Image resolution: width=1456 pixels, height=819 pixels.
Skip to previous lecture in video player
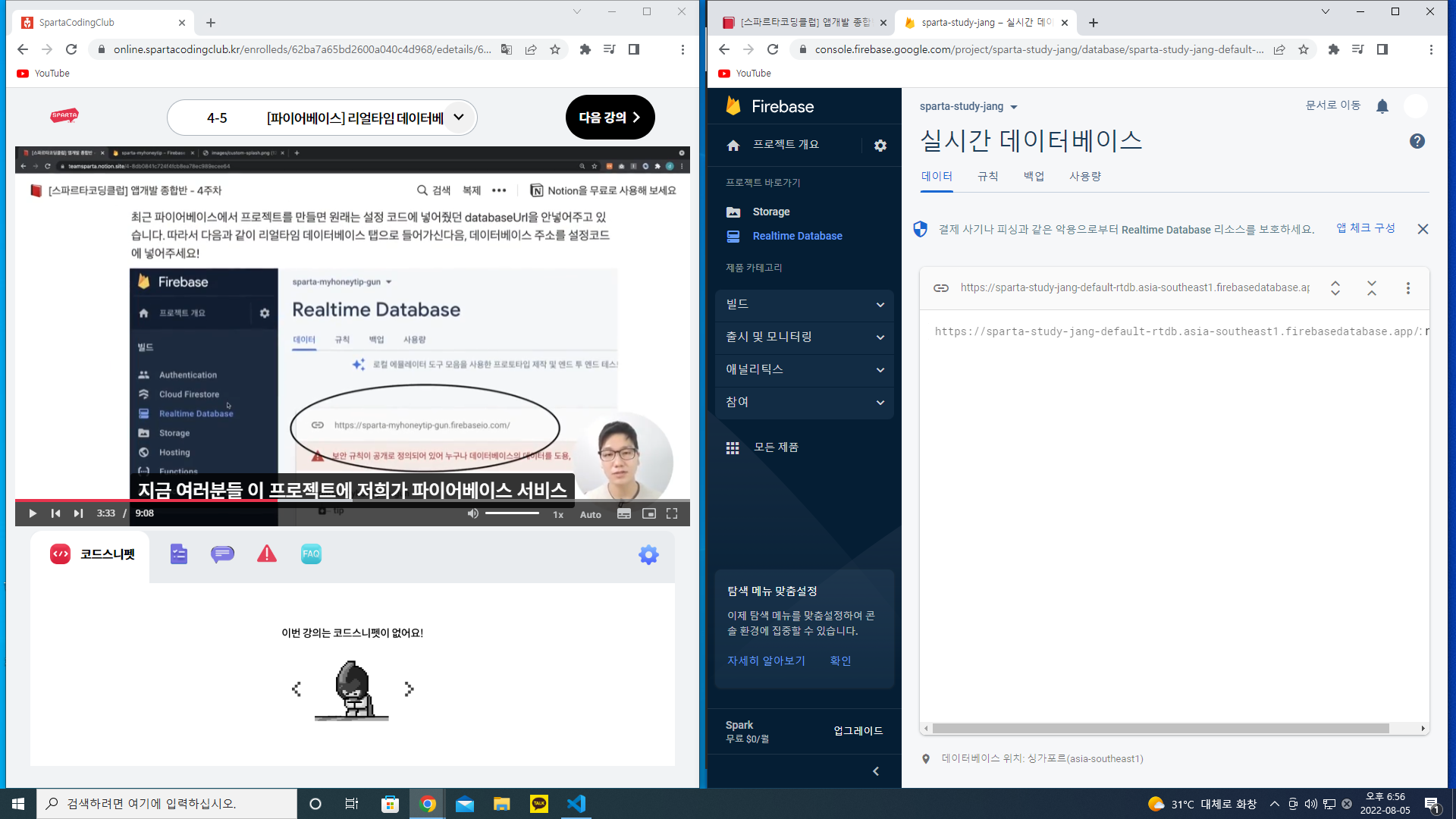point(55,513)
